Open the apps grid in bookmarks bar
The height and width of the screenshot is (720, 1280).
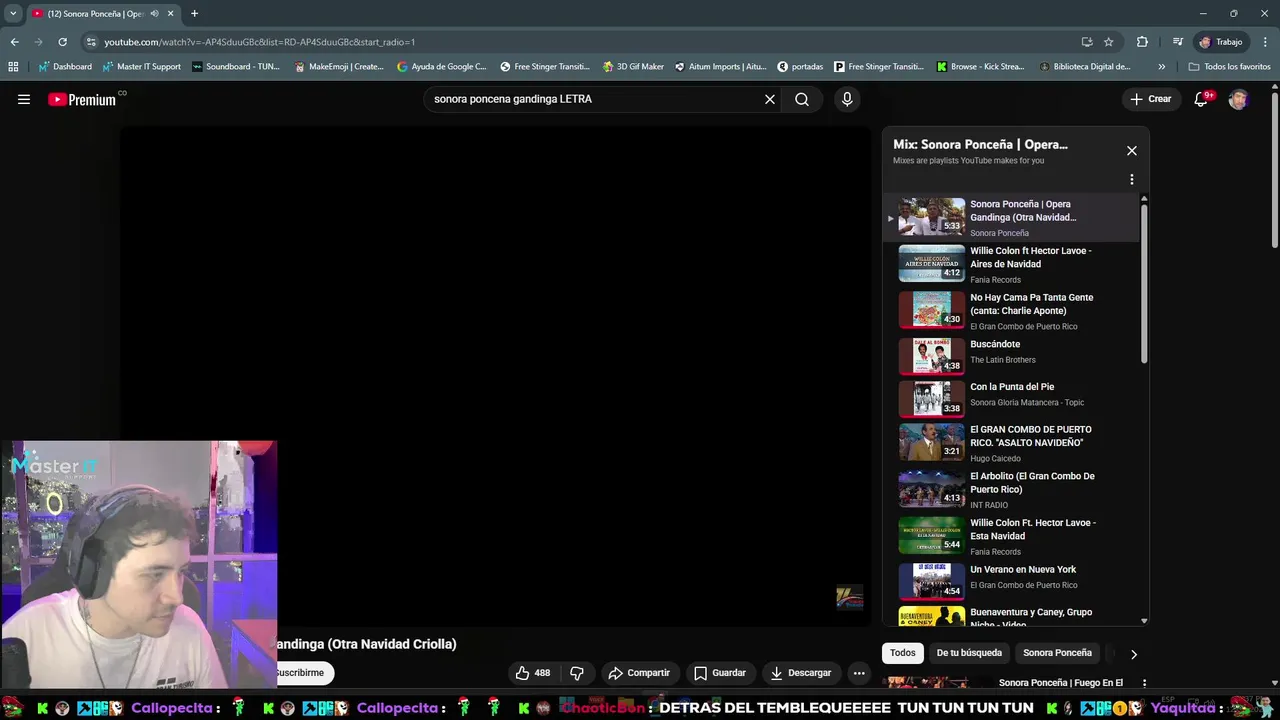13,67
